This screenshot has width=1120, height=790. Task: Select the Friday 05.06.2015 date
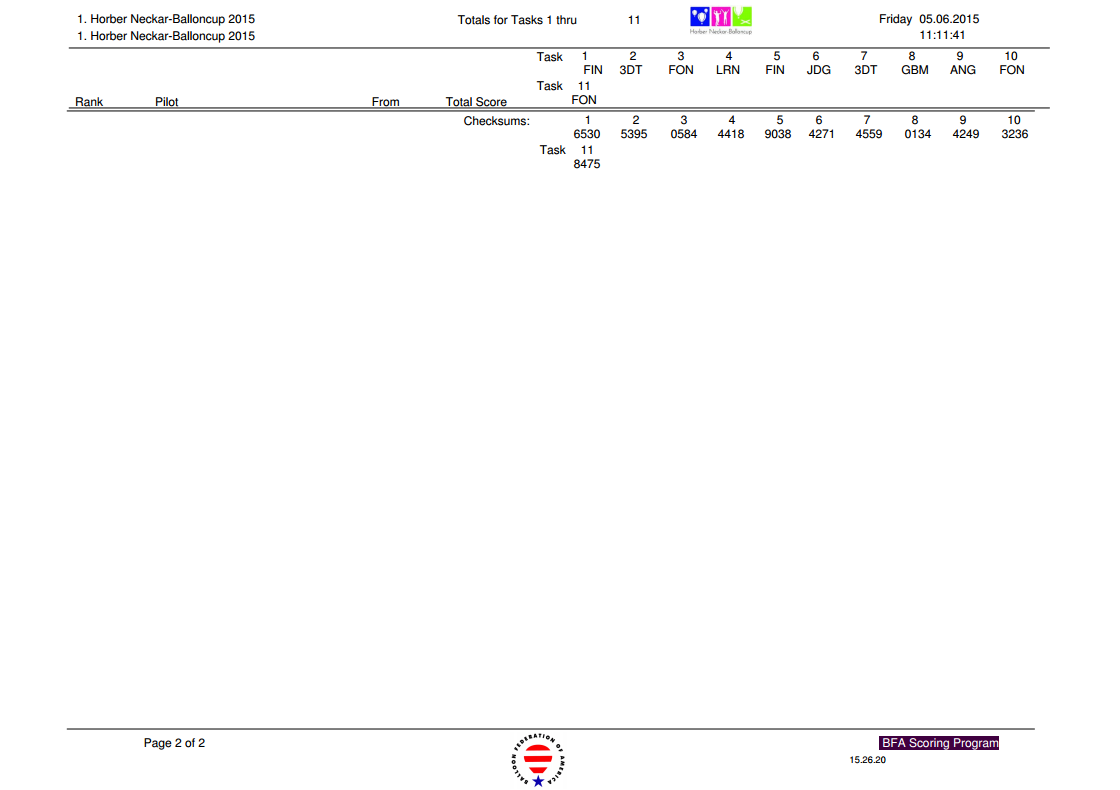click(928, 19)
